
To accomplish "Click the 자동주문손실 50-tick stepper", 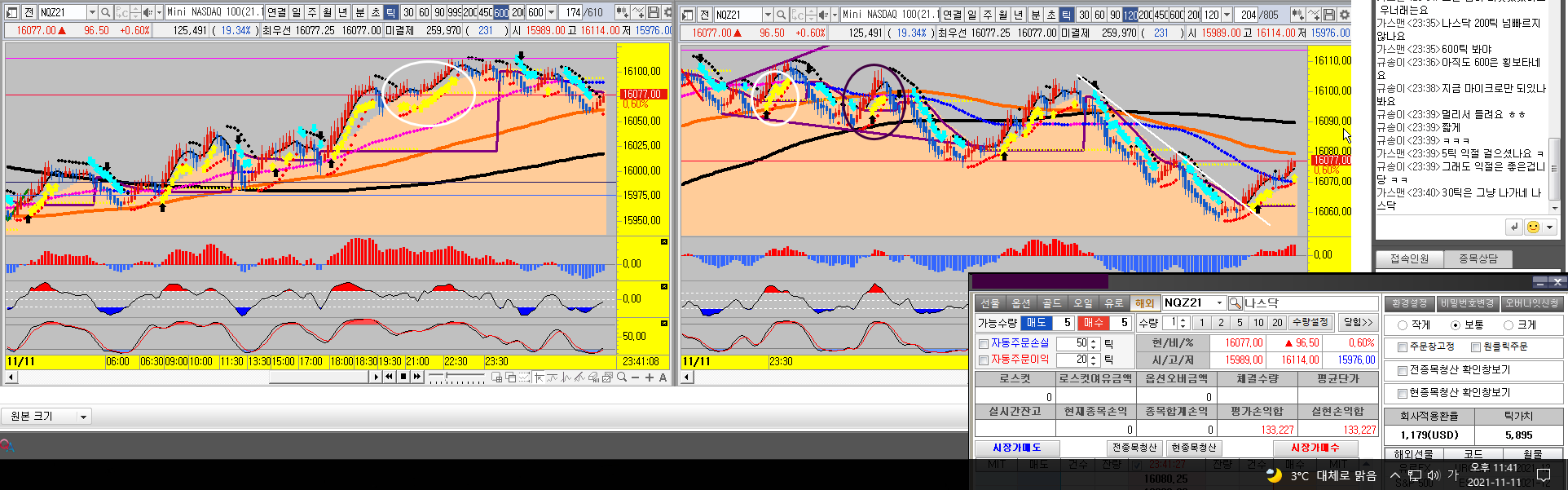I will (x=1094, y=344).
